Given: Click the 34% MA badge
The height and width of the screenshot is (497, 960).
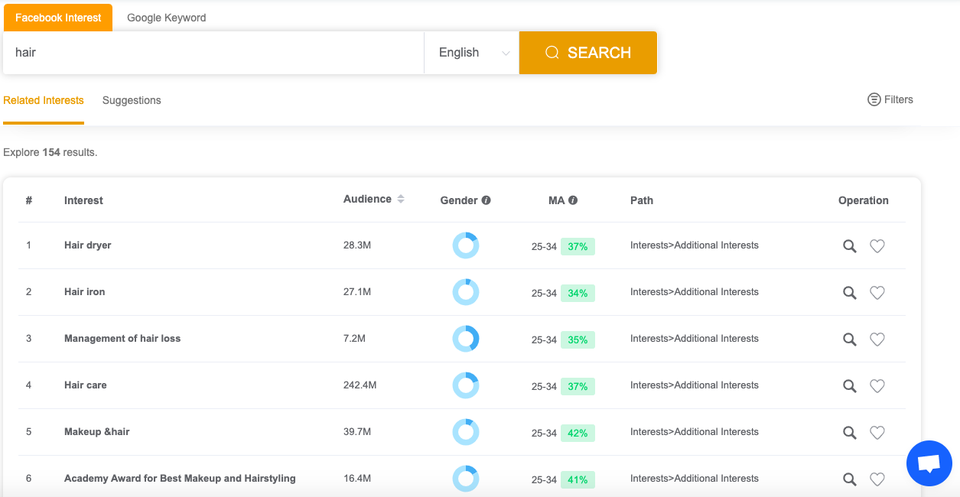Looking at the screenshot, I should click(x=577, y=293).
